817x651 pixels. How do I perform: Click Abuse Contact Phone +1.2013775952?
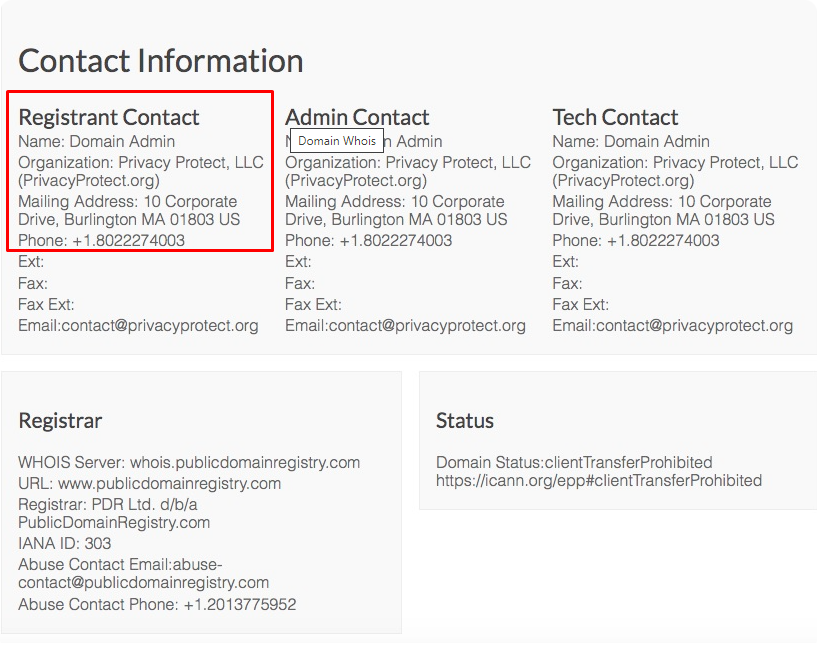coord(157,605)
